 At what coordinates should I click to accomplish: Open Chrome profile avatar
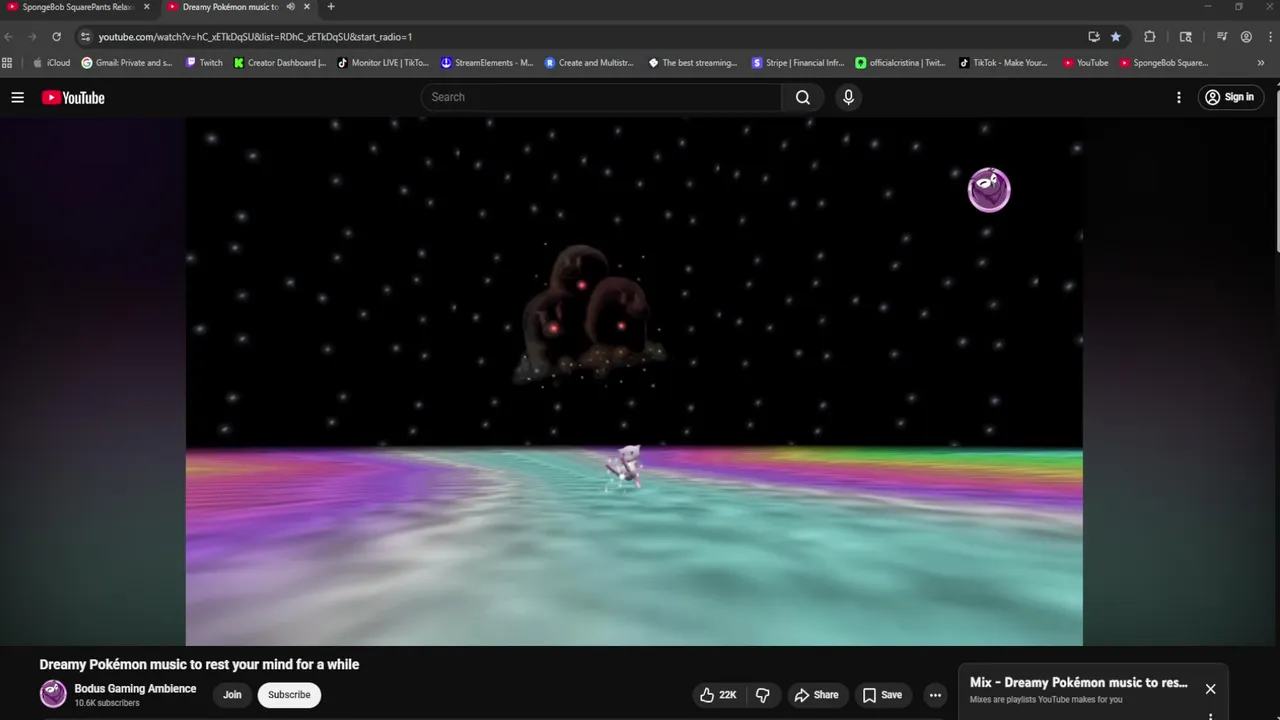coord(1246,37)
